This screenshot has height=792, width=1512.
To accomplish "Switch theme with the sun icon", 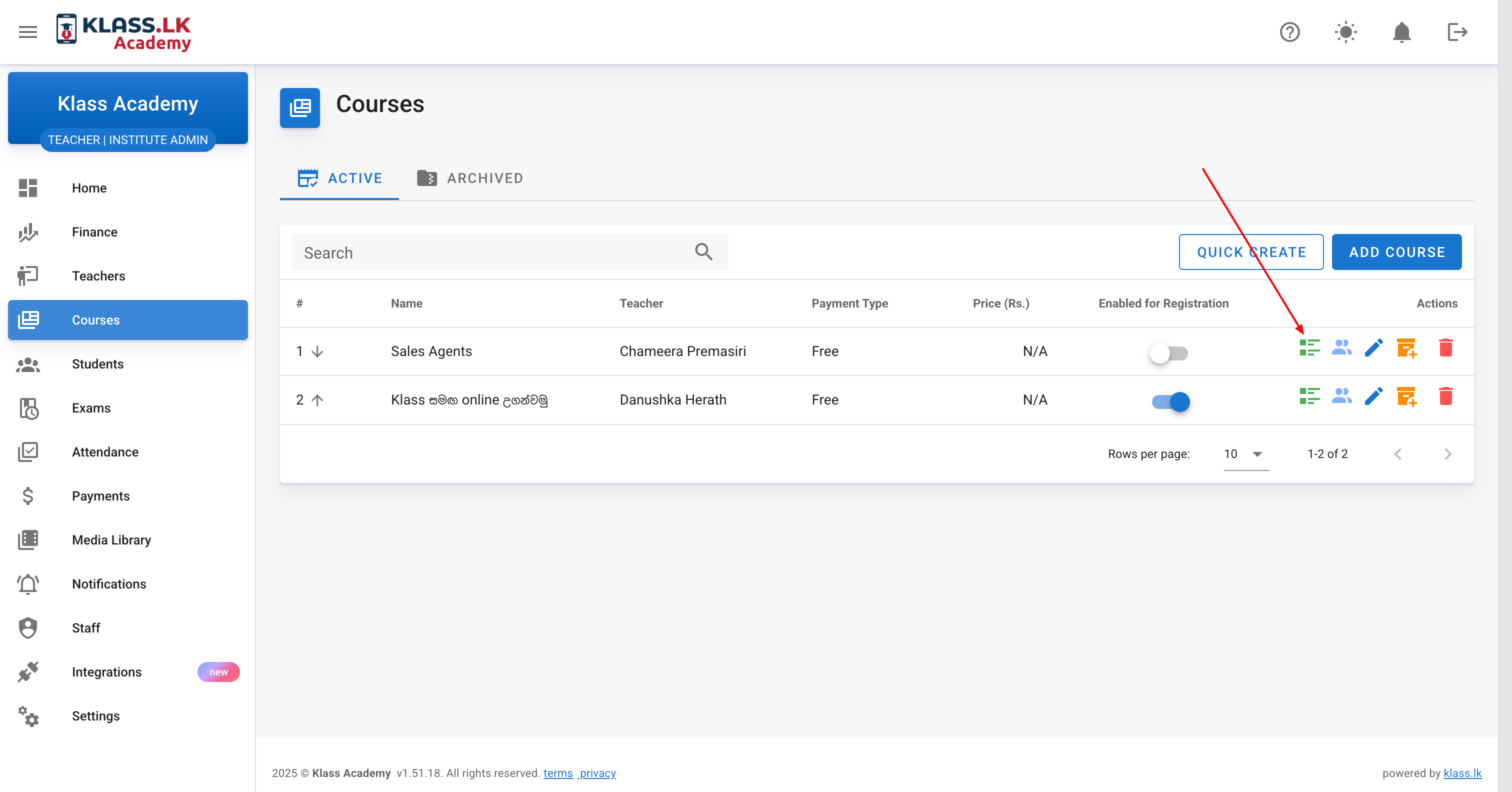I will (1345, 31).
